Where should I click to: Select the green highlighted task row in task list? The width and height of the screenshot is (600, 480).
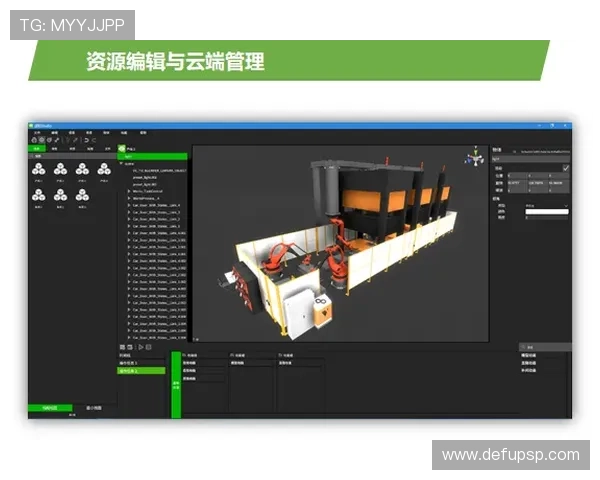pyautogui.click(x=141, y=371)
